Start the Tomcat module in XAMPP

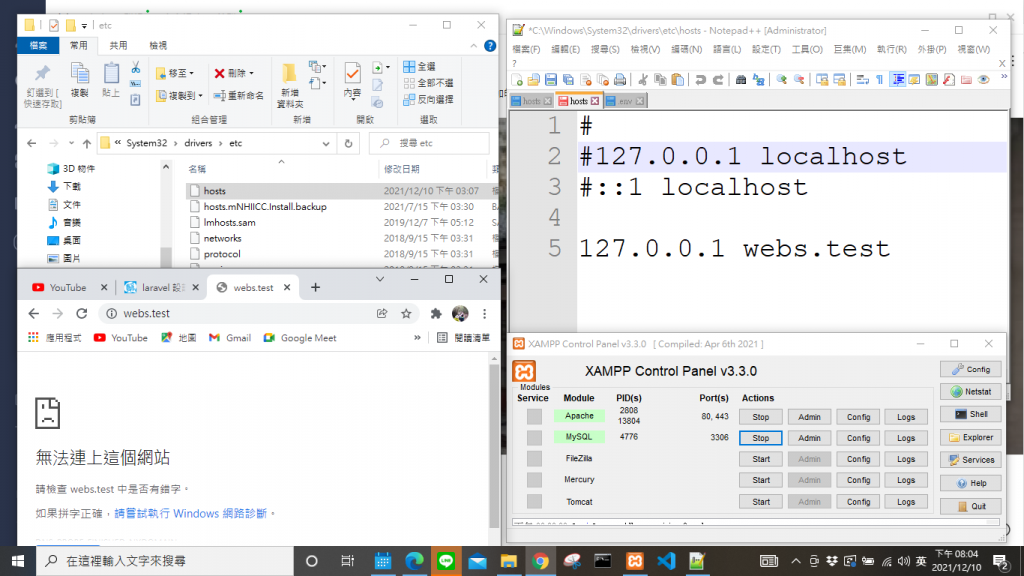pyautogui.click(x=760, y=502)
